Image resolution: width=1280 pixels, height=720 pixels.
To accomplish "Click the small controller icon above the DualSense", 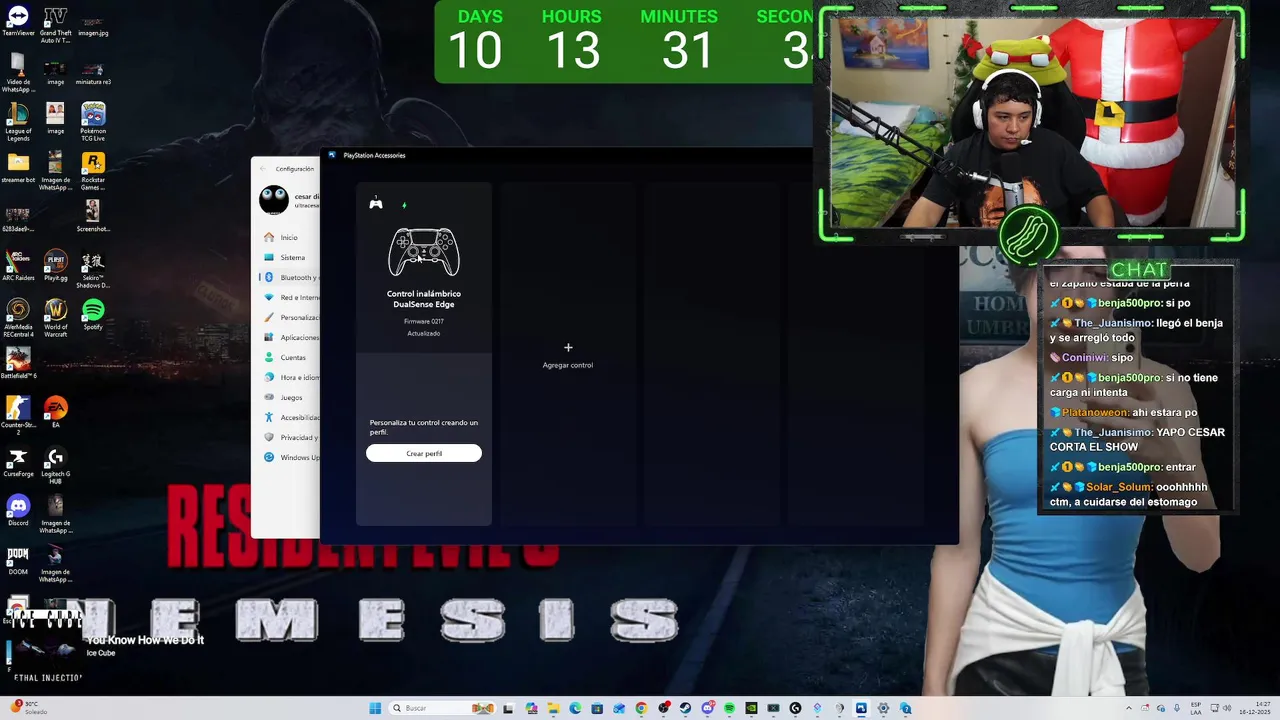I will click(x=376, y=204).
